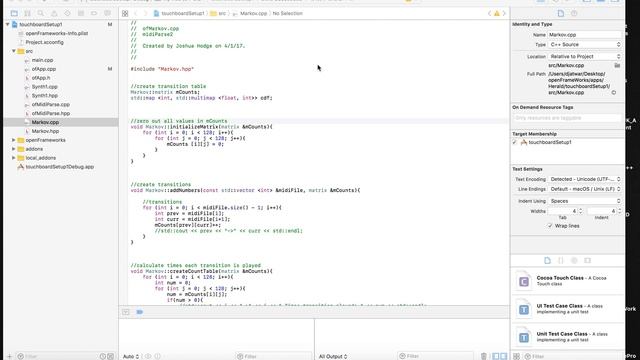
Task: Show the Quick Help inspector
Action: pos(574,13)
